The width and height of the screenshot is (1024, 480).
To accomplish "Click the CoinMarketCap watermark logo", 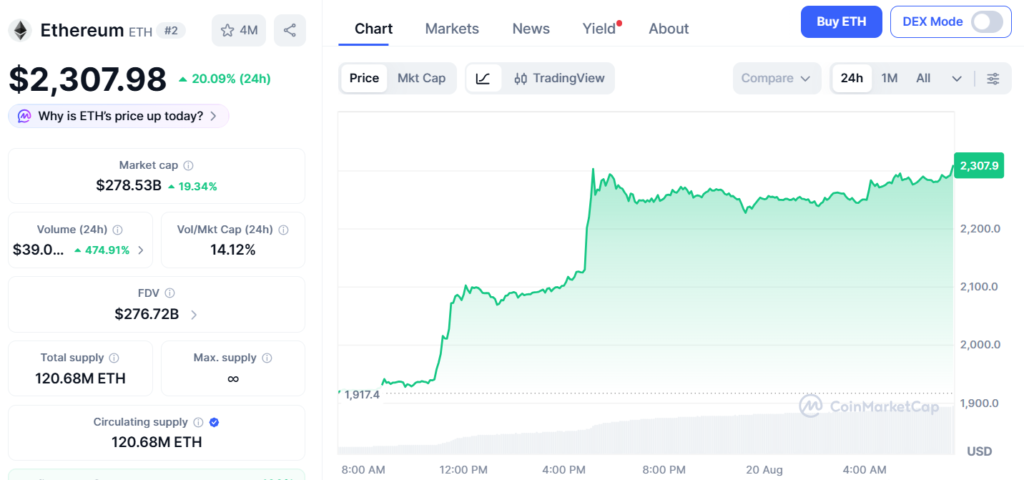I will [869, 406].
